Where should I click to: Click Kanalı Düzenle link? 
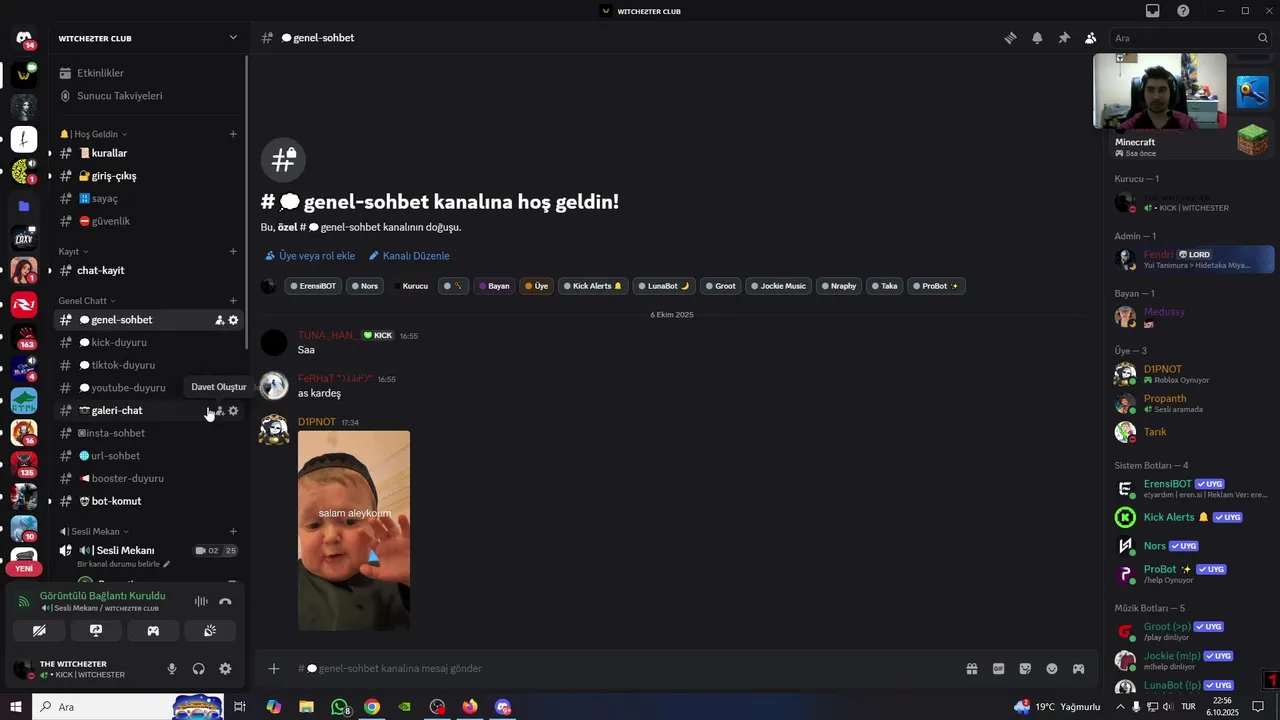click(x=409, y=256)
